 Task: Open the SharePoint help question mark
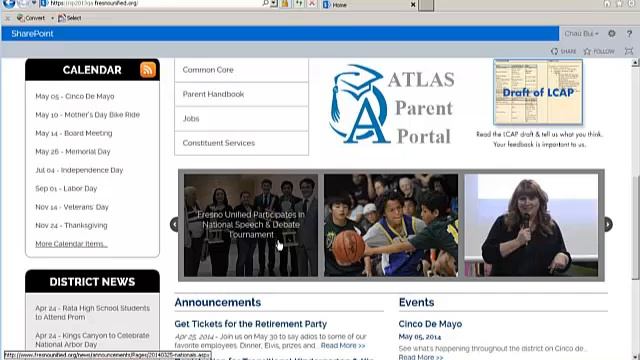[629, 33]
